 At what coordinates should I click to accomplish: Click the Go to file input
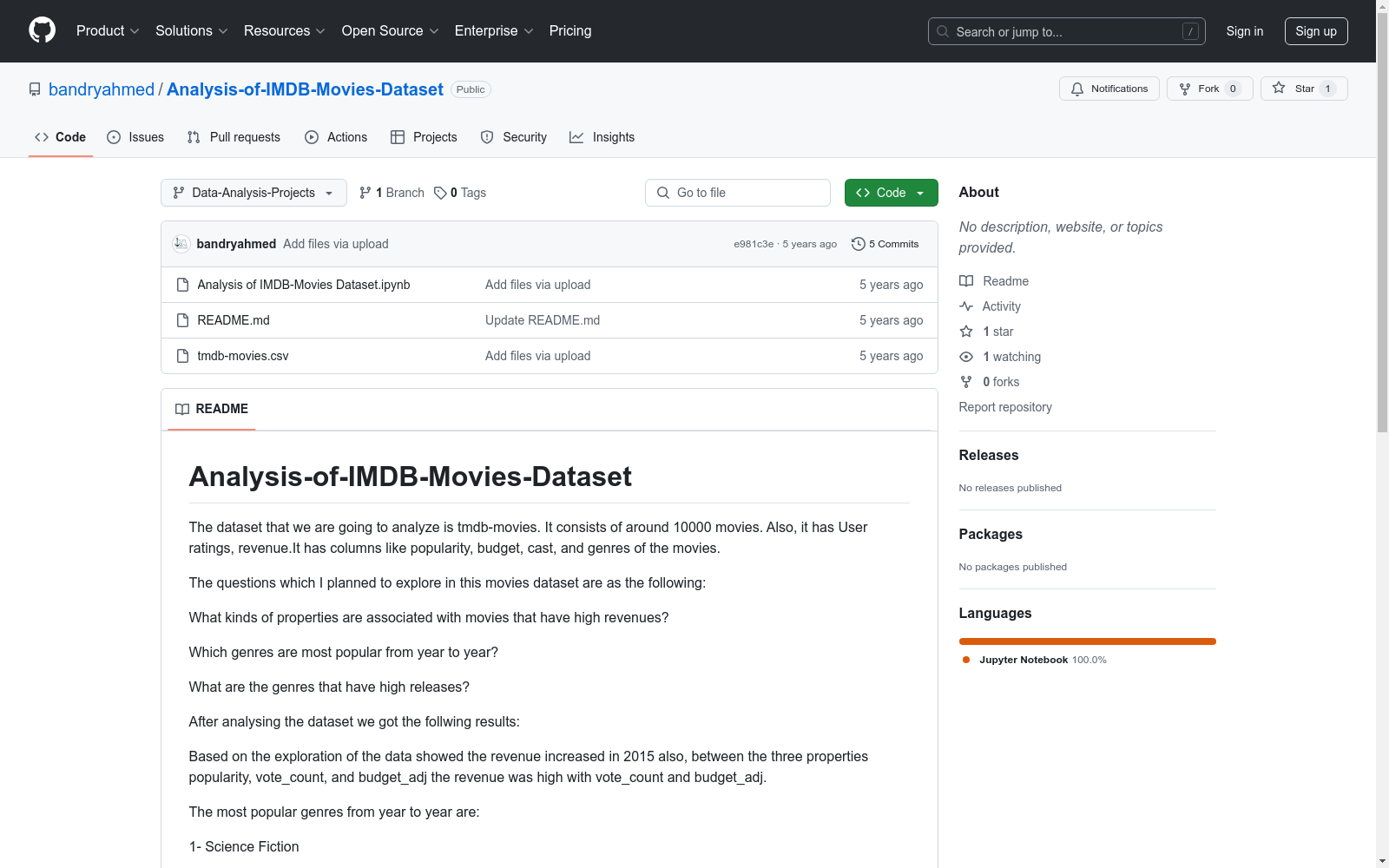[738, 193]
